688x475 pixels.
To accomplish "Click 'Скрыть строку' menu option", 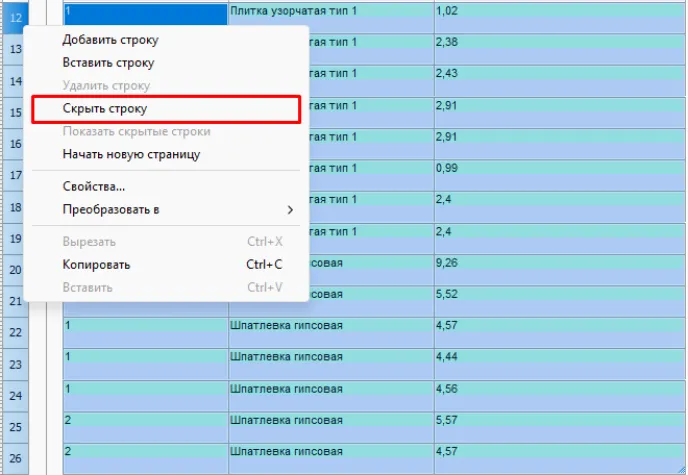I will (x=105, y=109).
